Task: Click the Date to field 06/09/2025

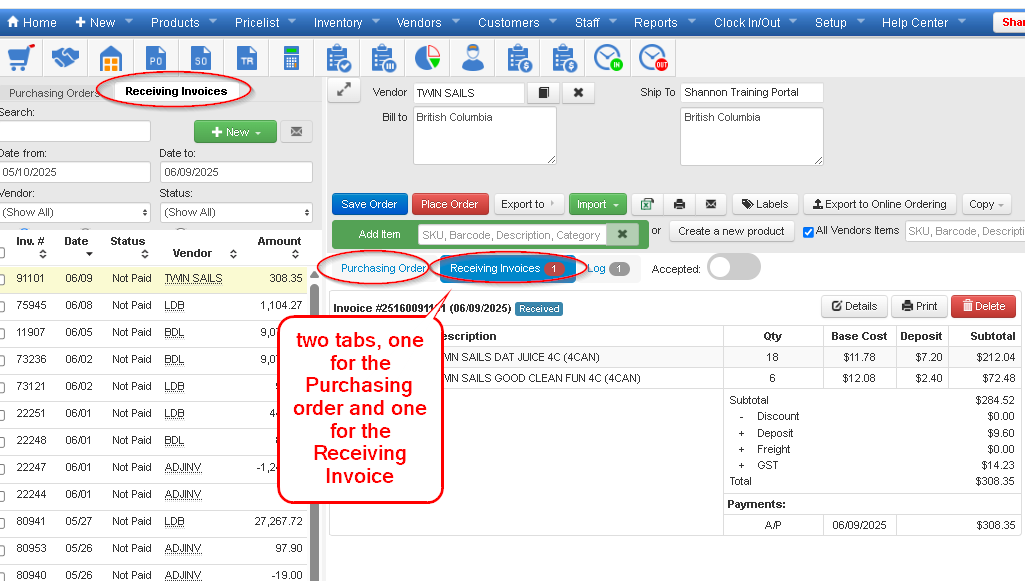Action: click(236, 172)
